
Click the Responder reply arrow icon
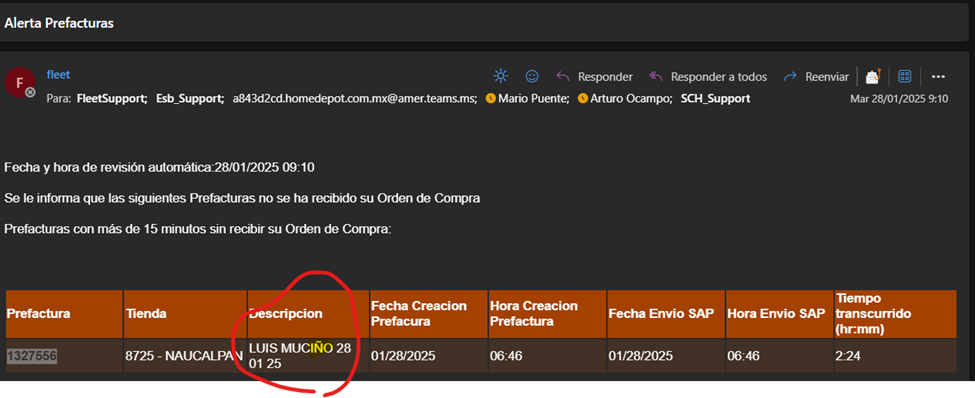(x=563, y=76)
